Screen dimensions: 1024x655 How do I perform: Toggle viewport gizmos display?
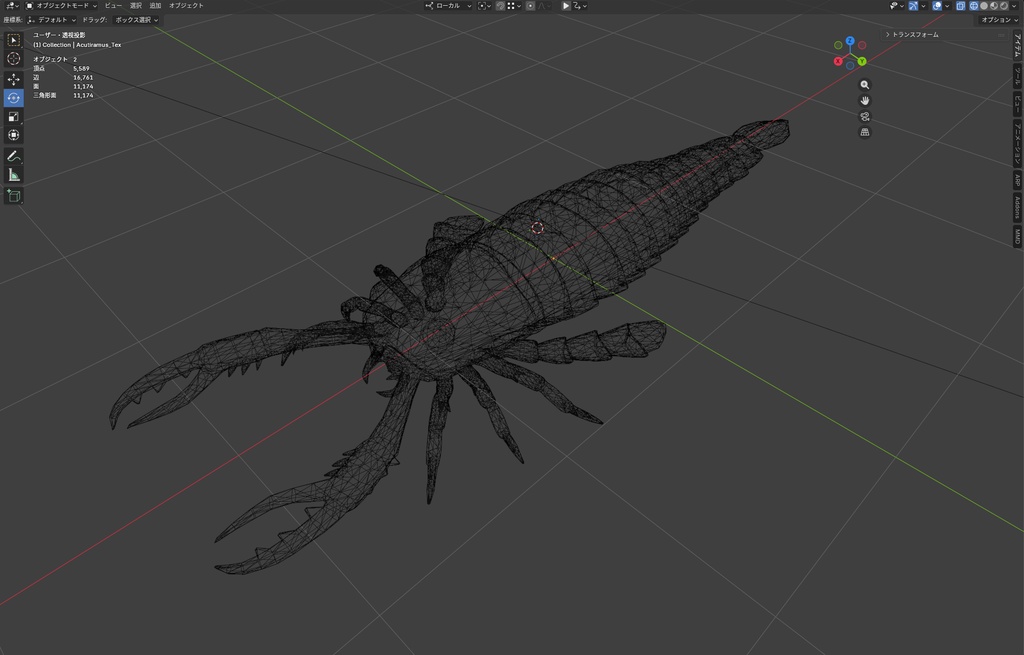(913, 6)
